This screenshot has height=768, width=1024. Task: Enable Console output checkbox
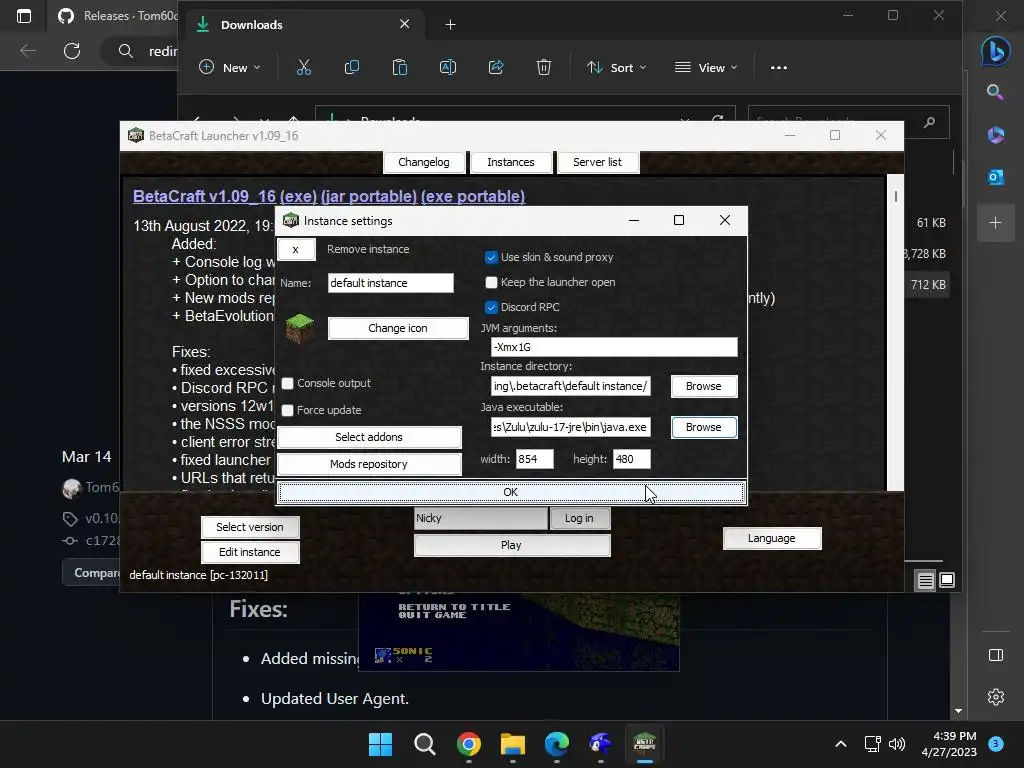(x=287, y=383)
